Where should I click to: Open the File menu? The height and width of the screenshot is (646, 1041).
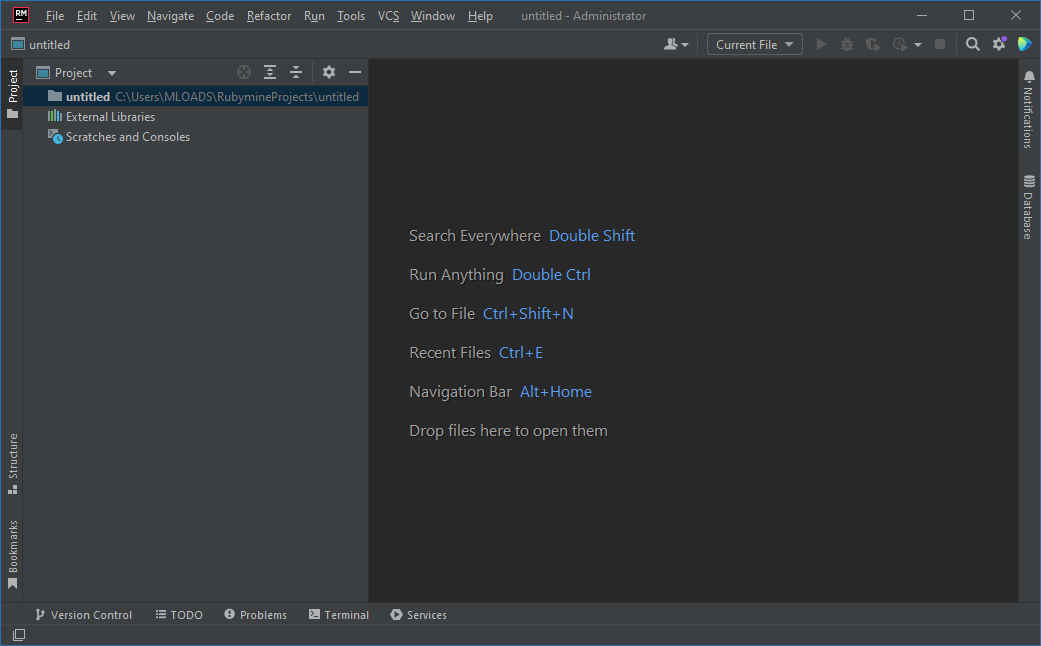coord(54,15)
